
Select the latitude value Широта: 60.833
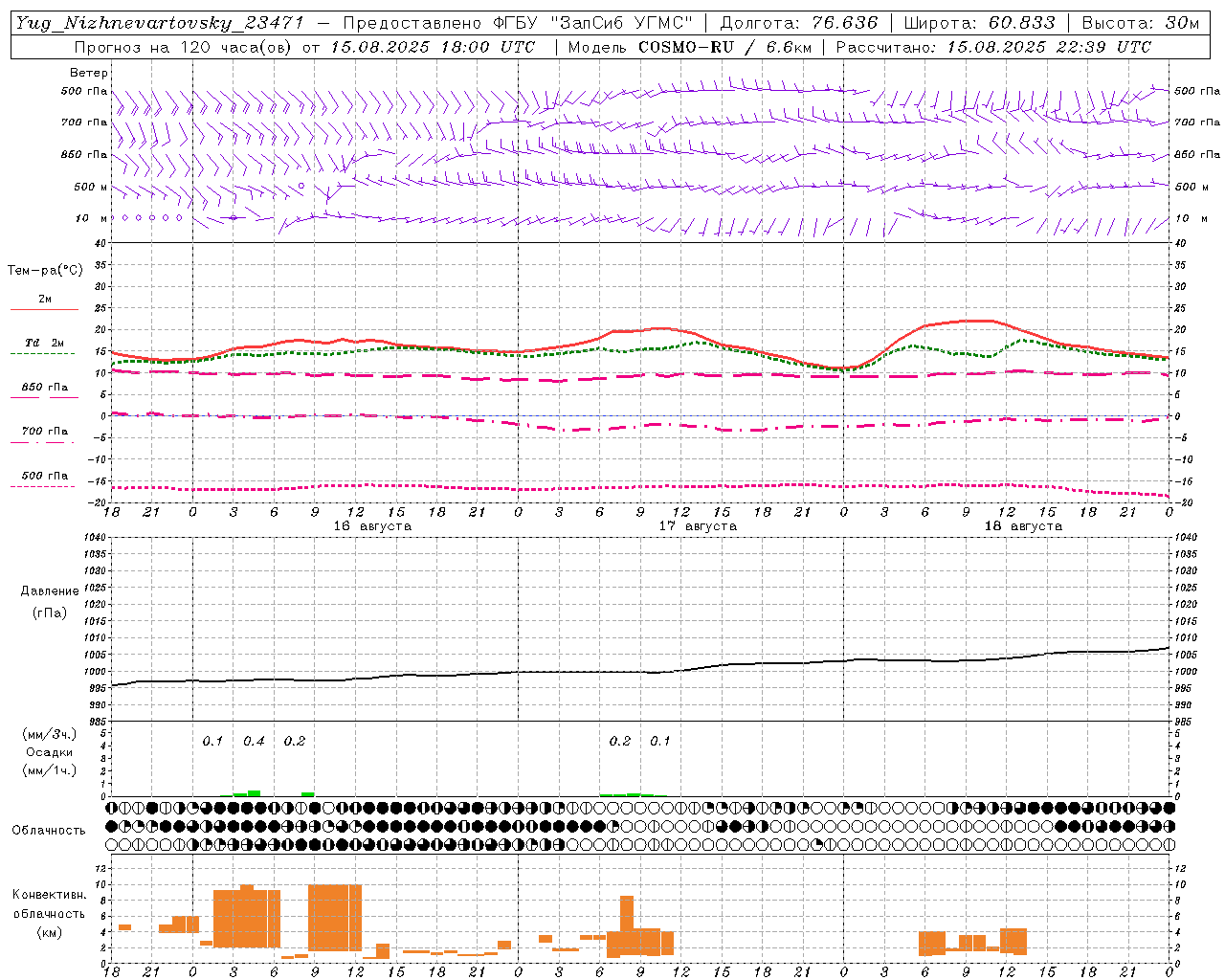pos(979,23)
